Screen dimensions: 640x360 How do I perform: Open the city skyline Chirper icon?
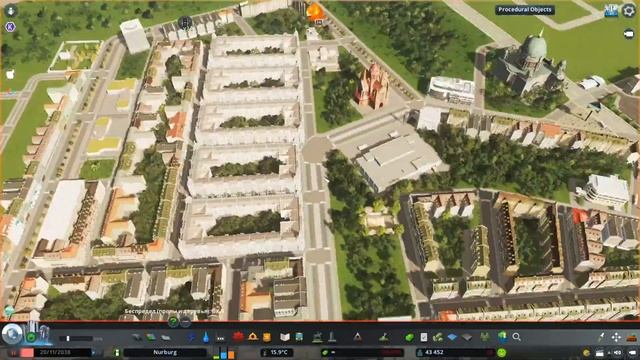tap(611, 11)
